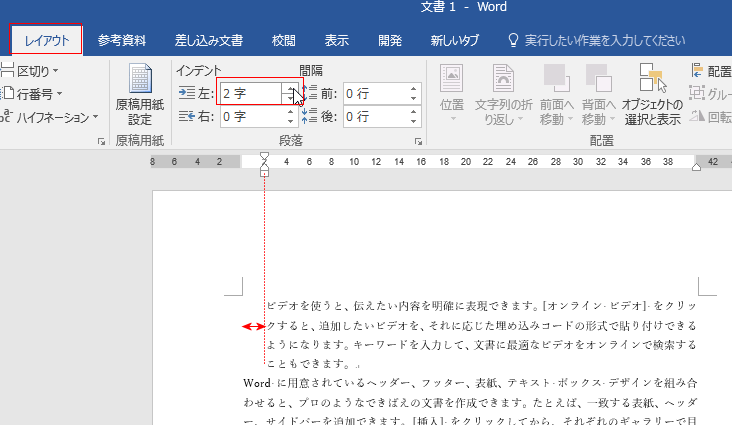Click the paragraph starting ビデオを使うと
Image resolution: width=732 pixels, height=425 pixels.
481,334
